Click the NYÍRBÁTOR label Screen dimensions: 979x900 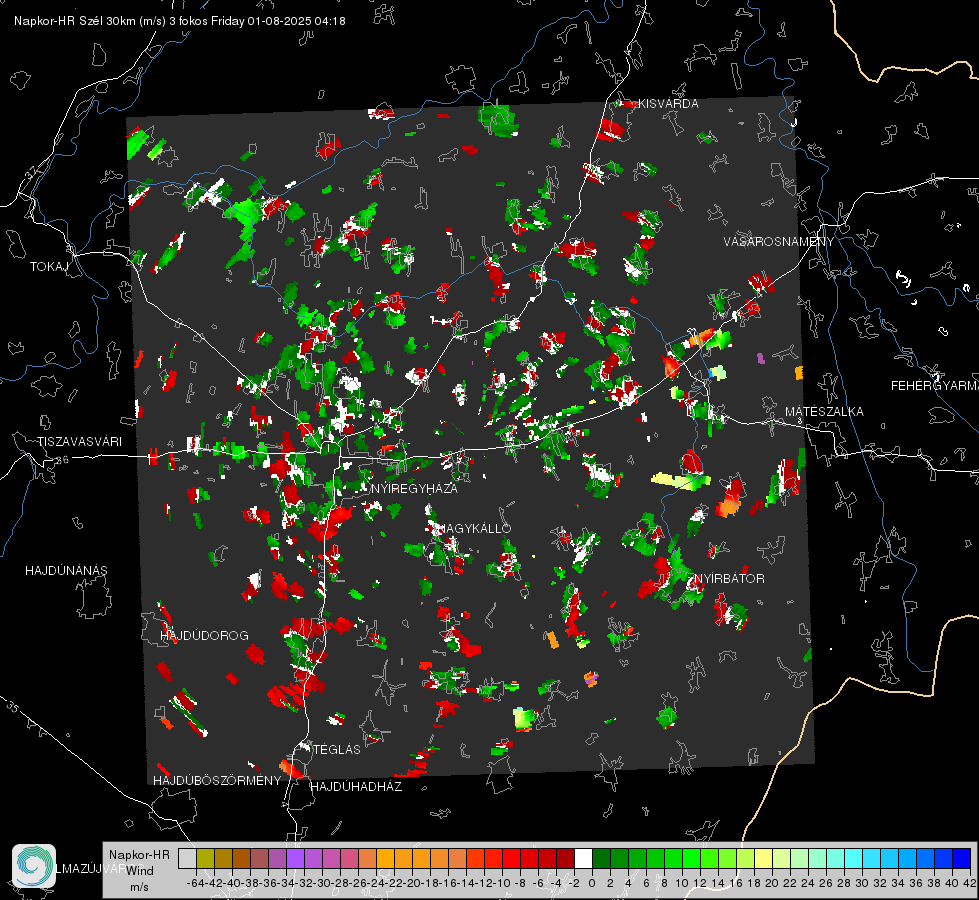[x=729, y=578]
